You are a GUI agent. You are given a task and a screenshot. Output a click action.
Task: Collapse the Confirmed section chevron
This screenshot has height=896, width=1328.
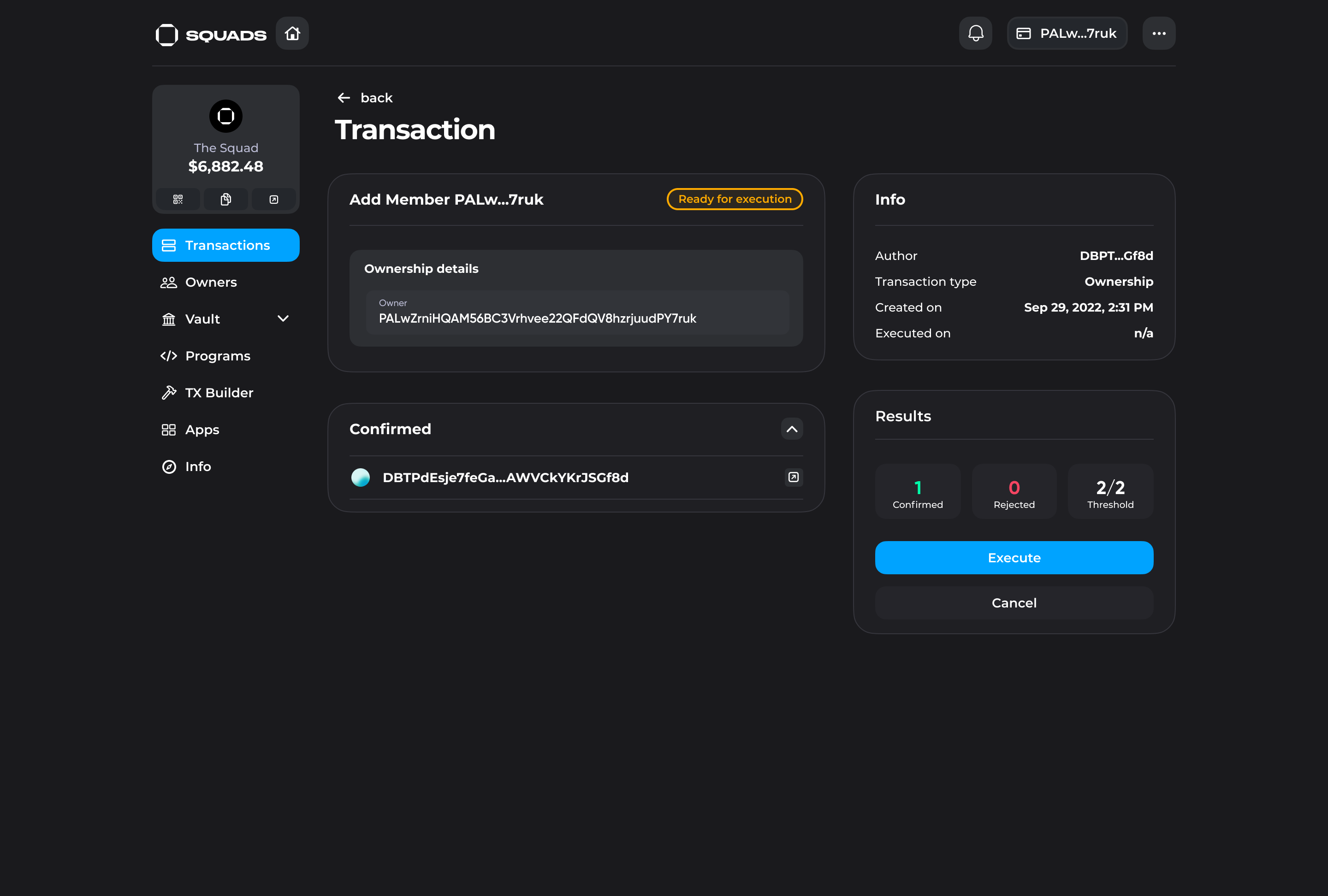coord(791,429)
